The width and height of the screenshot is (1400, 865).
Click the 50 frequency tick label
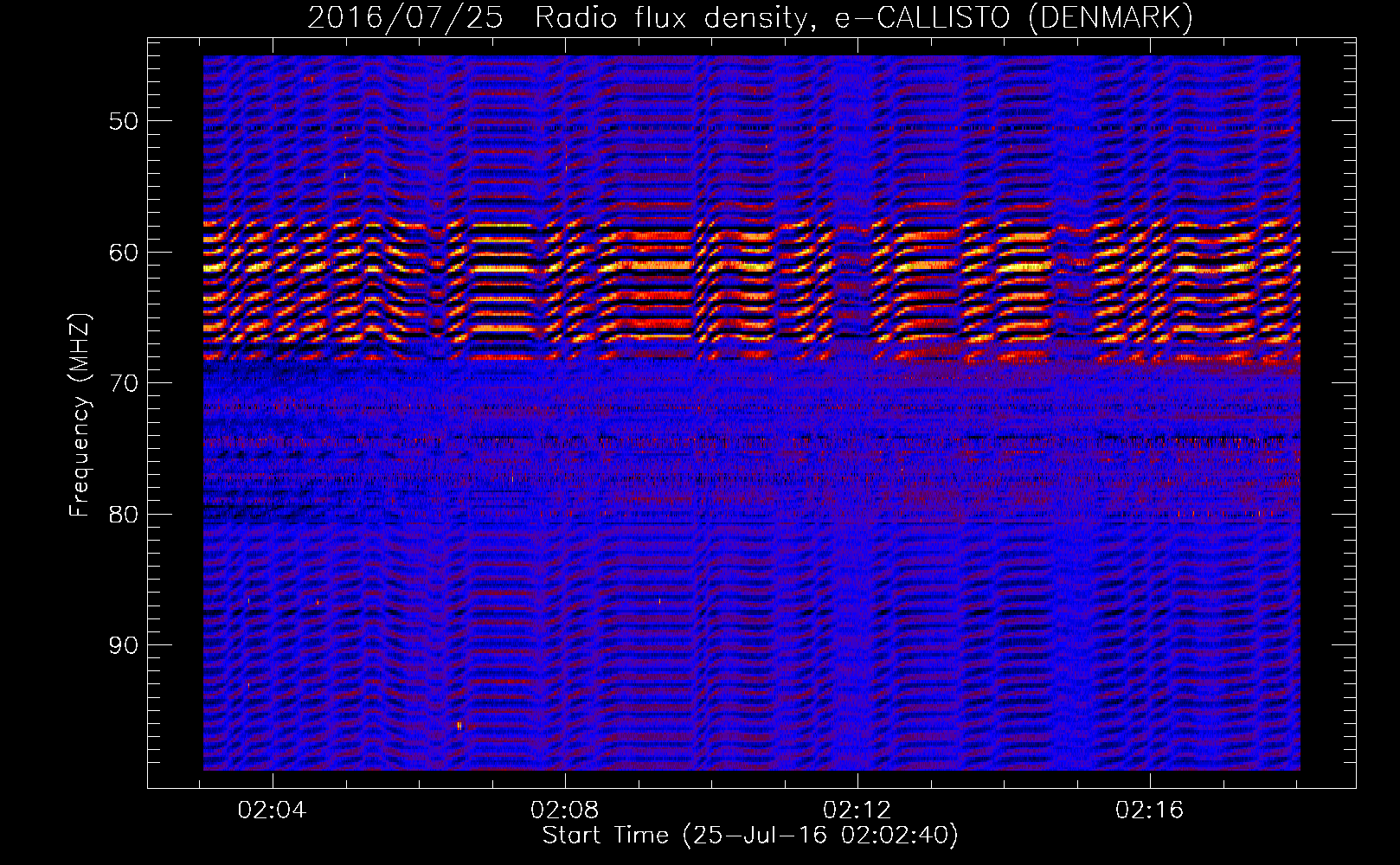[123, 121]
